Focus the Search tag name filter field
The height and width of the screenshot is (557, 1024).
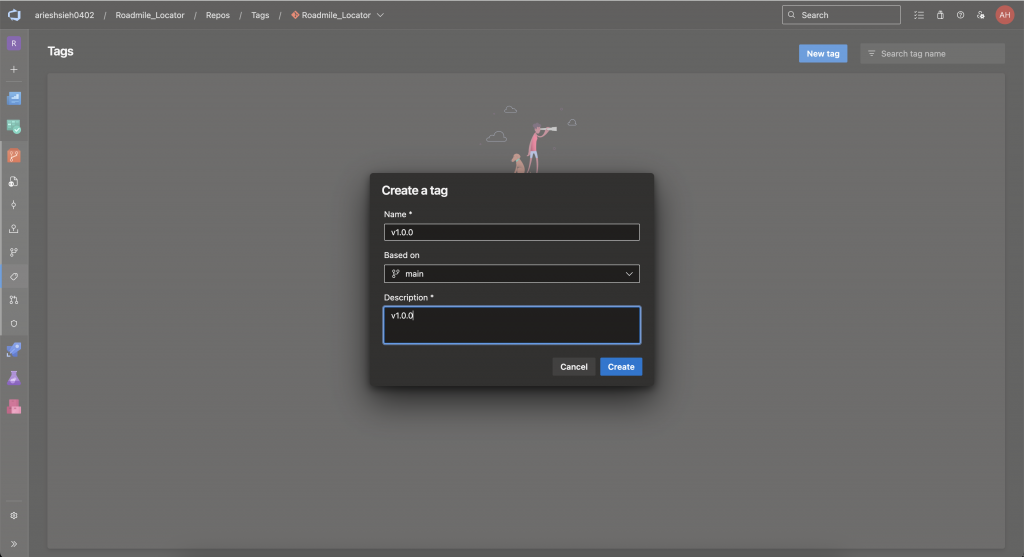(933, 54)
